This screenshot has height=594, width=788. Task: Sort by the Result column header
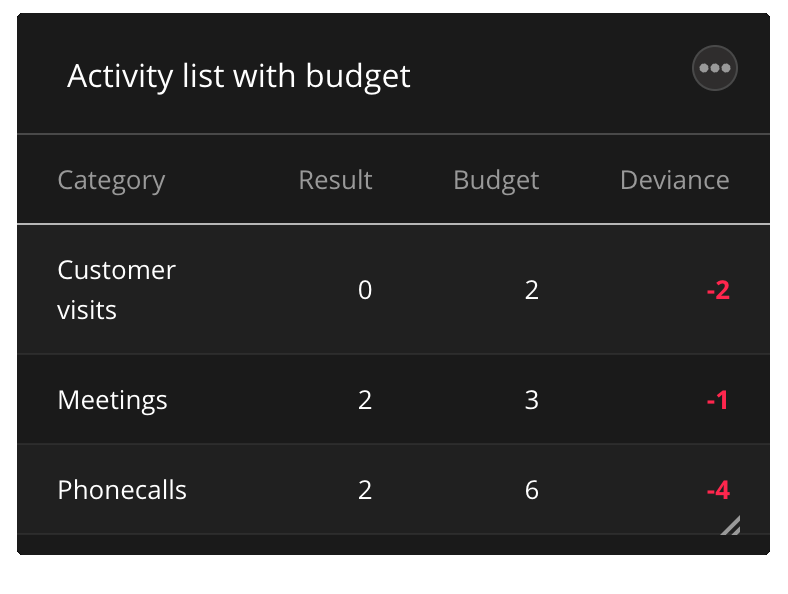(335, 180)
